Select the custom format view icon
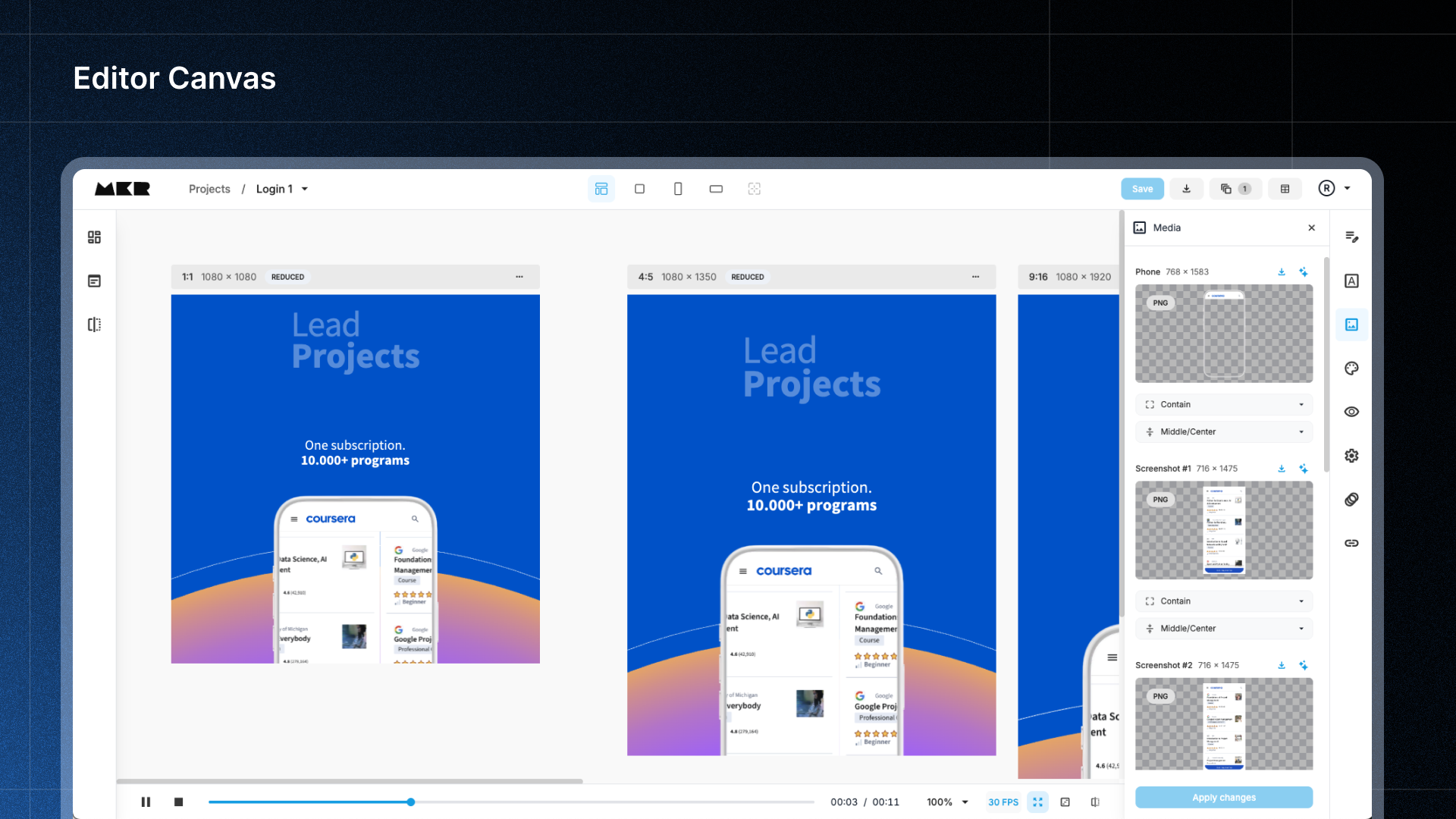Viewport: 1456px width, 819px height. click(755, 189)
